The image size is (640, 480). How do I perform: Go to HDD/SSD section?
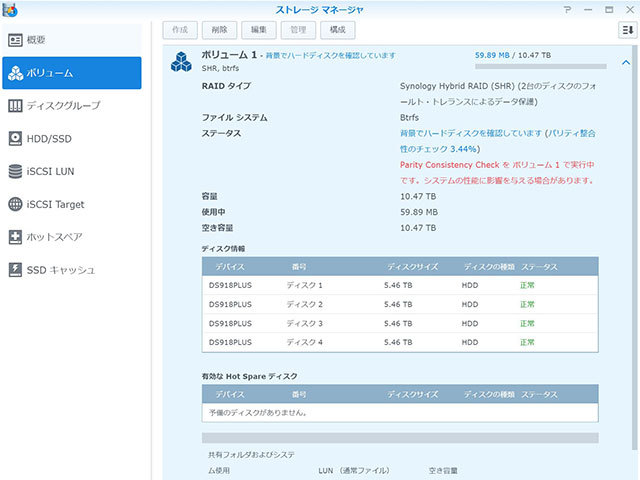pyautogui.click(x=72, y=139)
